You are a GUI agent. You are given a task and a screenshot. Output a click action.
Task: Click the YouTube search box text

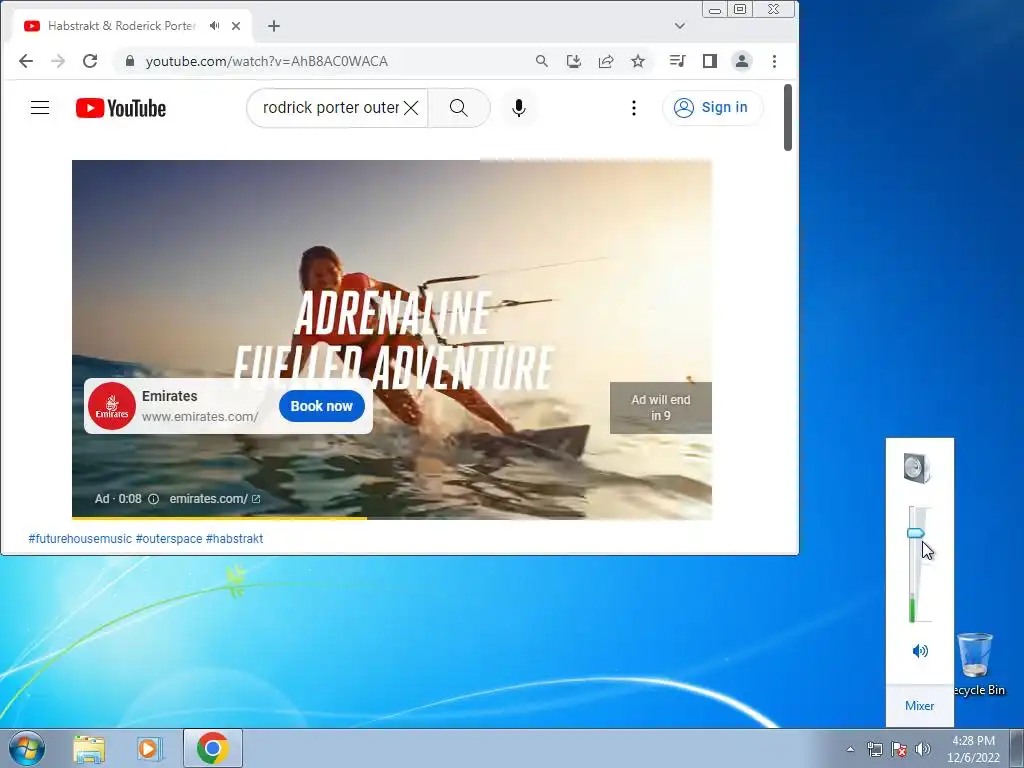330,108
